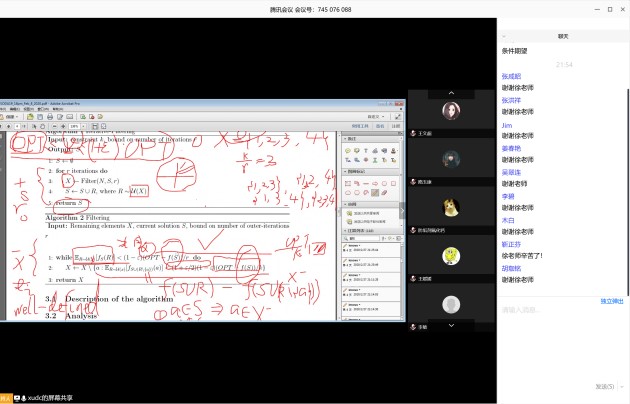
Task: Click the pop-out chat link
Action: click(x=612, y=301)
